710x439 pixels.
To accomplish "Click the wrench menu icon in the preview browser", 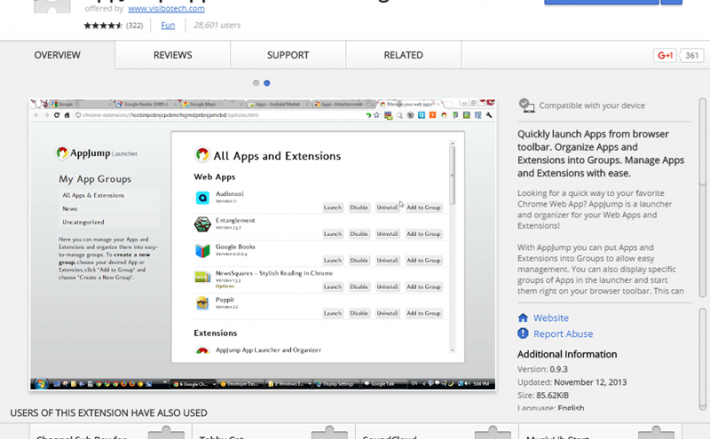I will pos(489,115).
